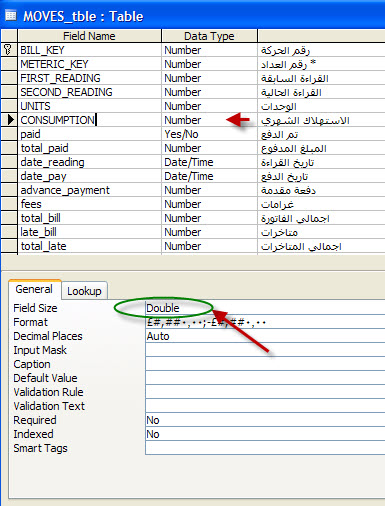
Task: Select the total_late field name cell
Action: [x=90, y=246]
